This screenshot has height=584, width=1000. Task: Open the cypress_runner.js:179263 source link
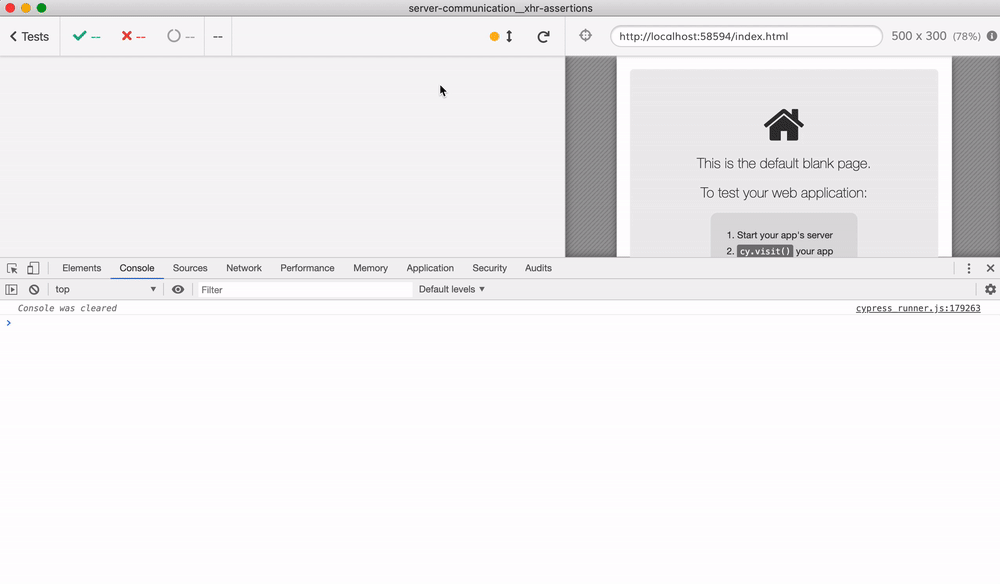pyautogui.click(x=917, y=308)
